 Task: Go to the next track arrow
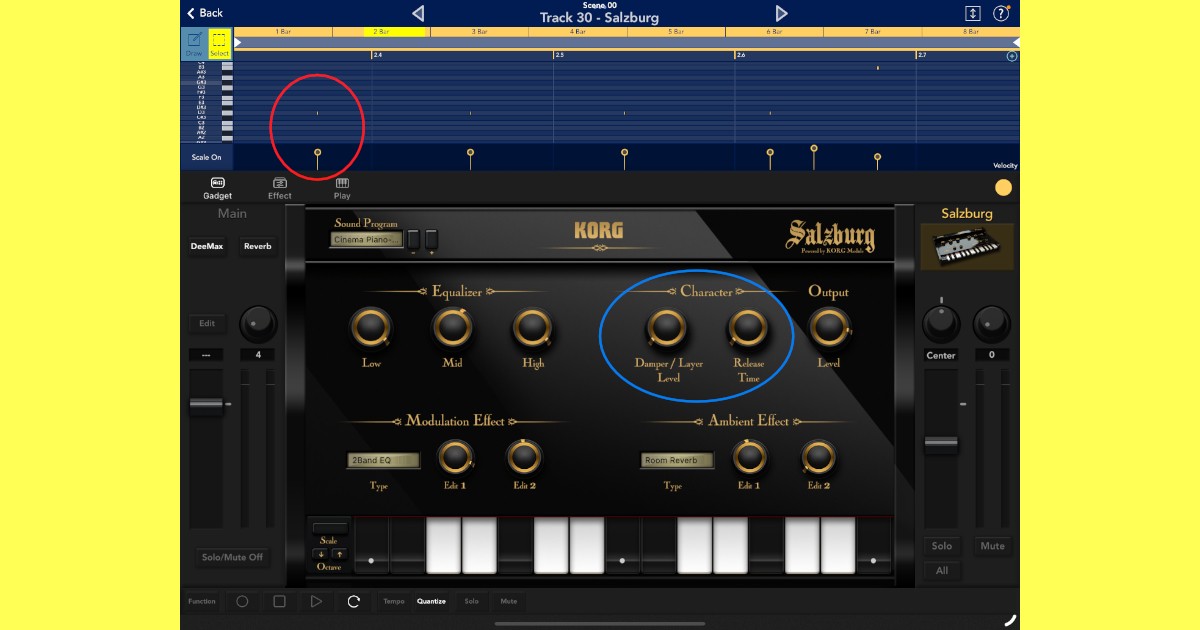[x=782, y=13]
